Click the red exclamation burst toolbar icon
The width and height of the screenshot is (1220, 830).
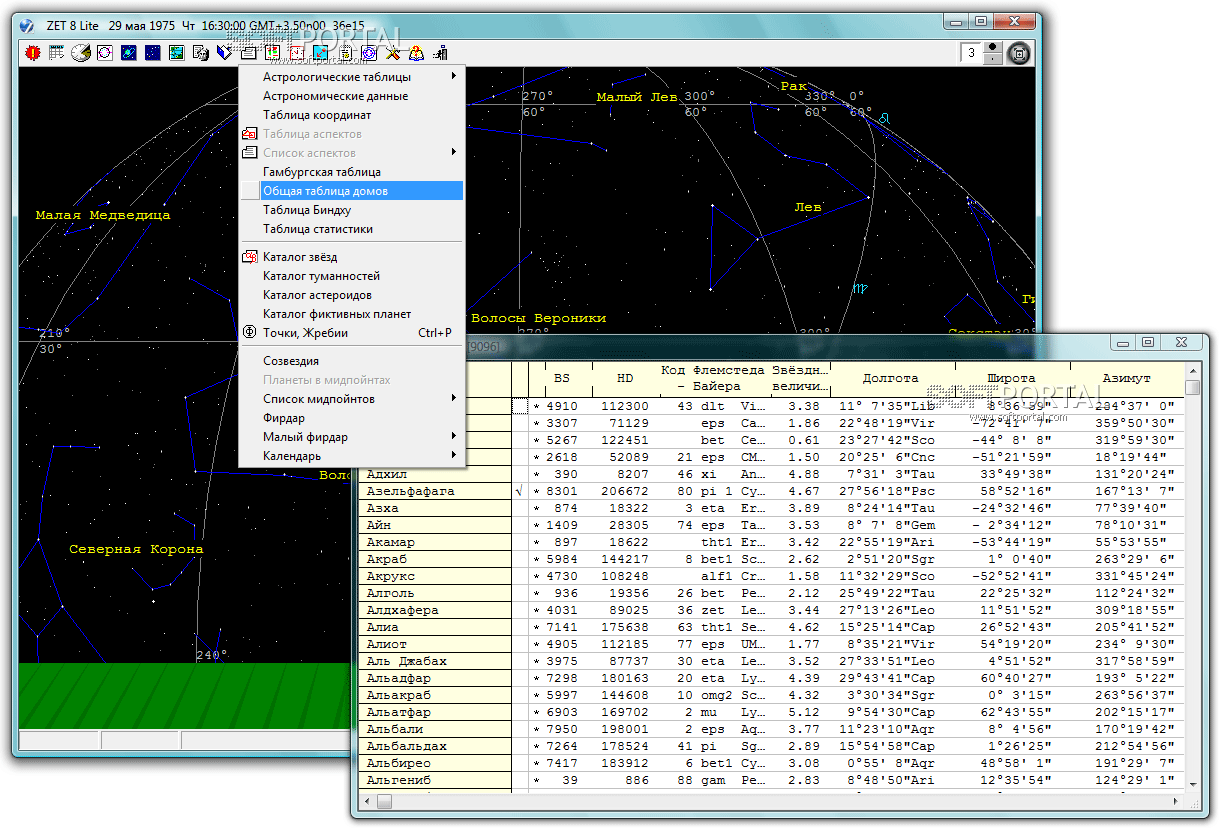[31, 53]
